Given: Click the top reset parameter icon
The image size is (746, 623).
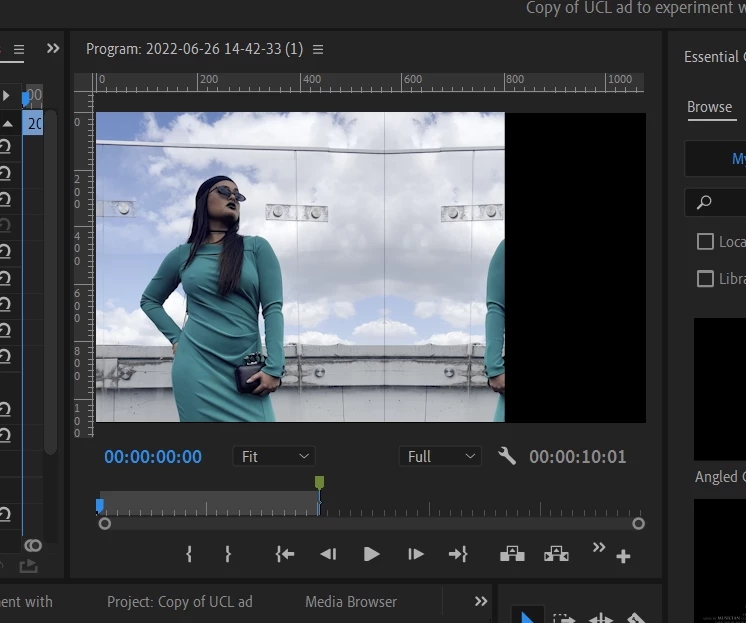Looking at the screenshot, I should pos(5,146).
